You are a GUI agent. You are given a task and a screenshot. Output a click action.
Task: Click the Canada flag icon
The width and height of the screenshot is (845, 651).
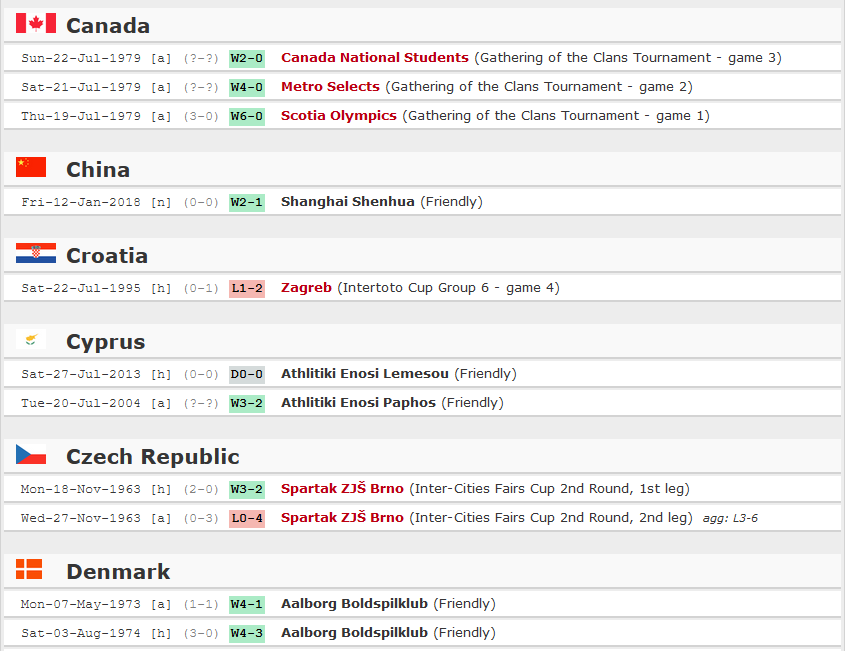pyautogui.click(x=36, y=23)
